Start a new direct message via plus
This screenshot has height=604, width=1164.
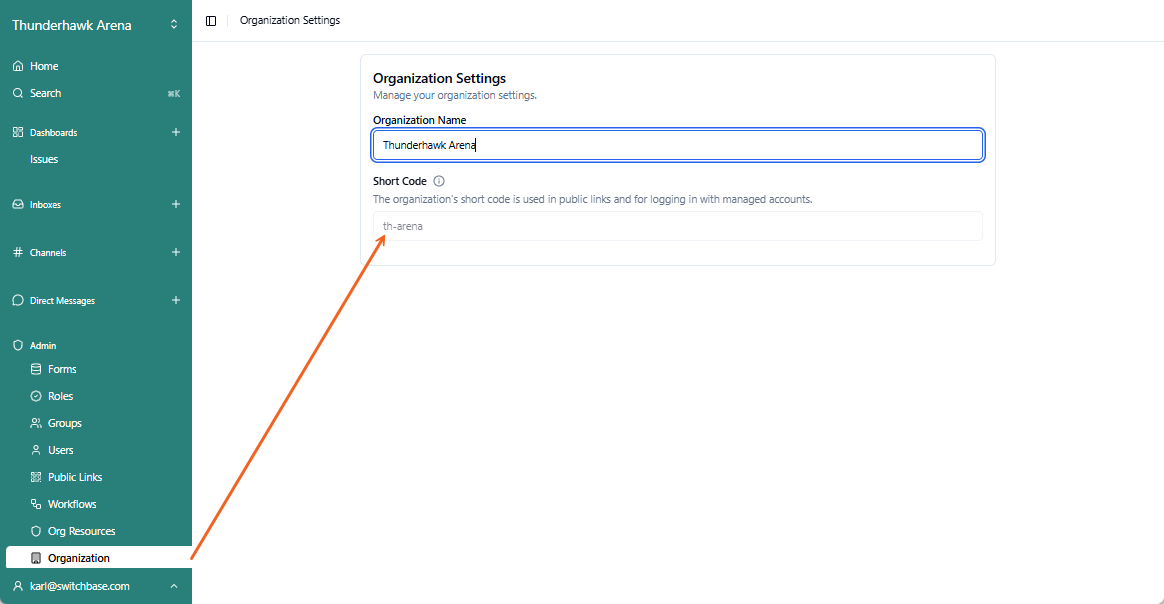tap(176, 300)
